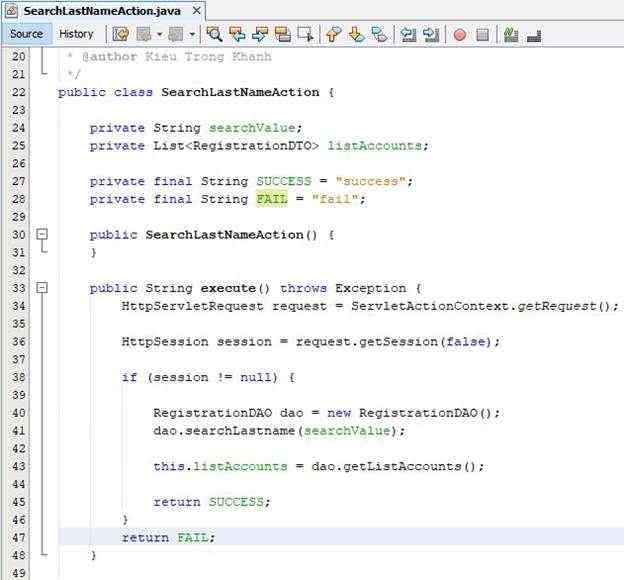This screenshot has height=580, width=624.
Task: Click the class name SearchLastNameAction on line 22
Action: point(240,92)
